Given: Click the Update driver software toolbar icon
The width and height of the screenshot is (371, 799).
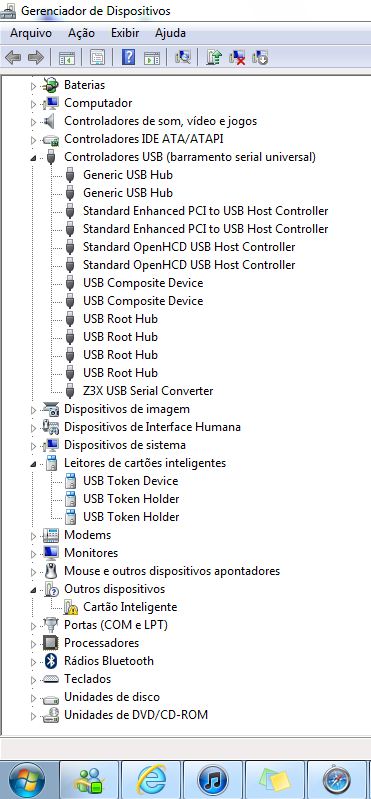Looking at the screenshot, I should coord(214,57).
